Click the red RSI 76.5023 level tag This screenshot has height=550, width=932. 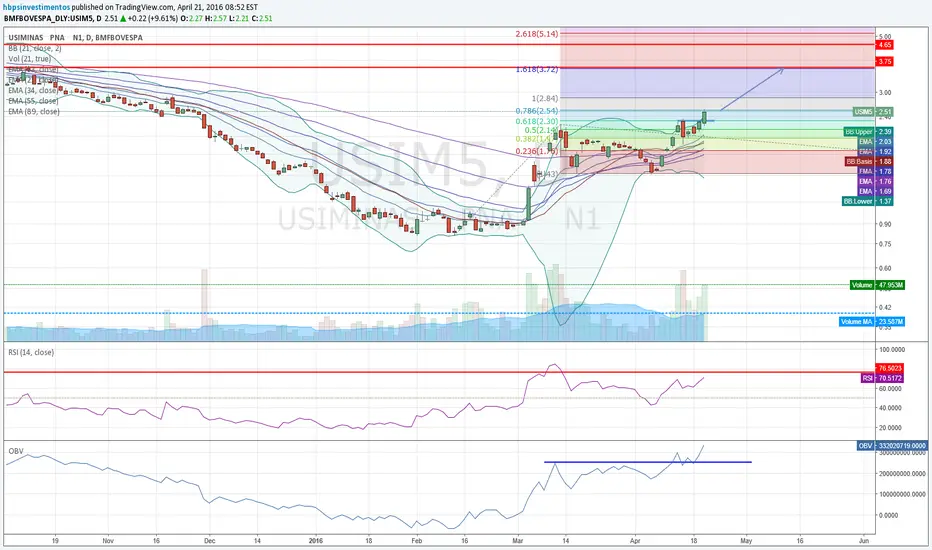(890, 369)
